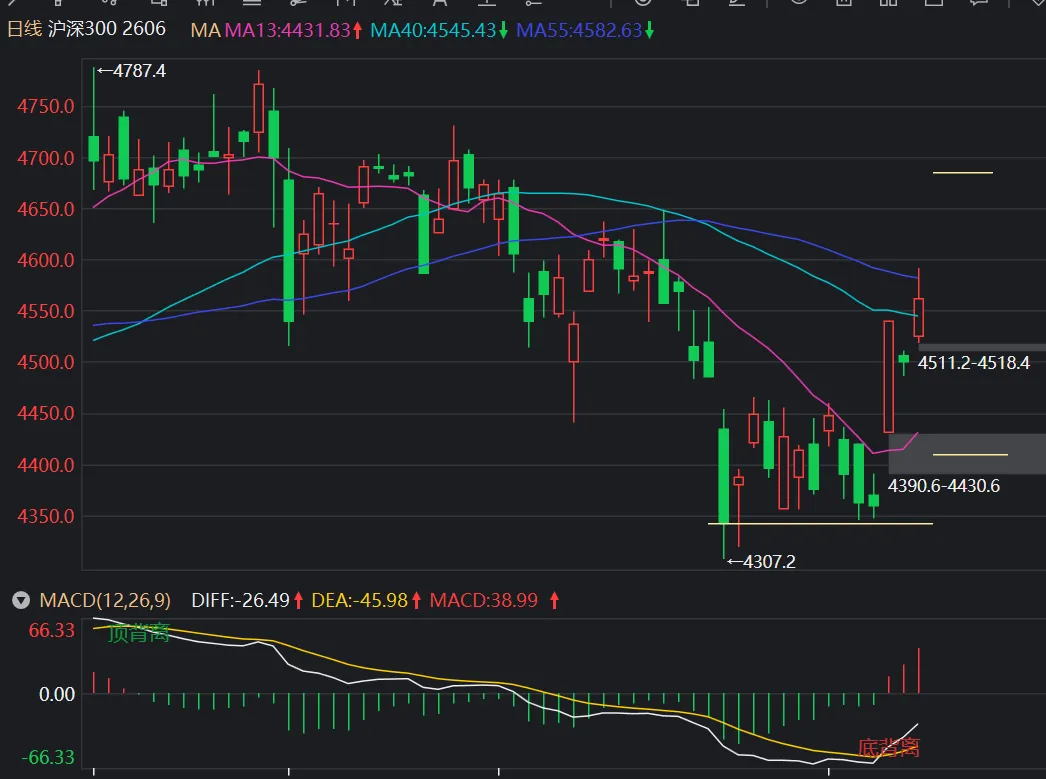
Task: Click the MACD(12,26,9) indicator name
Action: coord(105,600)
